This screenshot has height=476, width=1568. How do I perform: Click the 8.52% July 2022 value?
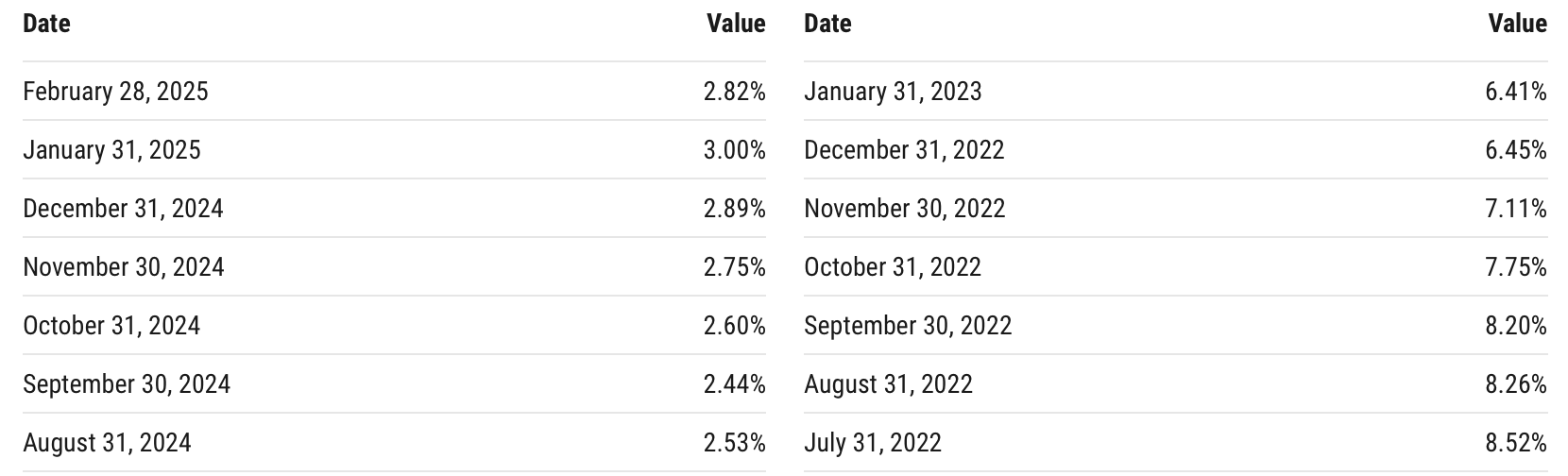coord(1516,443)
